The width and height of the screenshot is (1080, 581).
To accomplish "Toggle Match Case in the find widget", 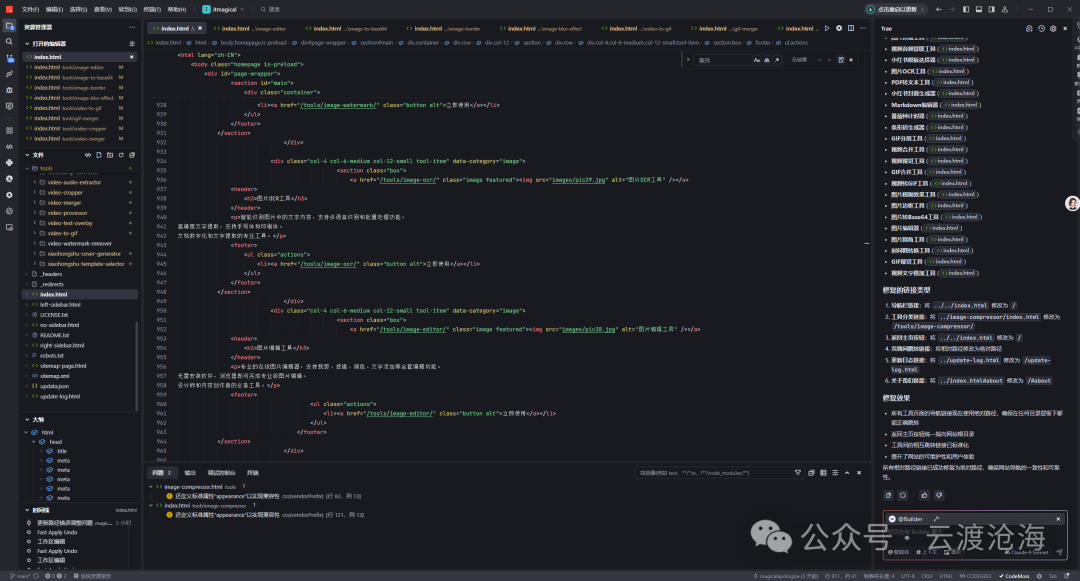I will [756, 60].
